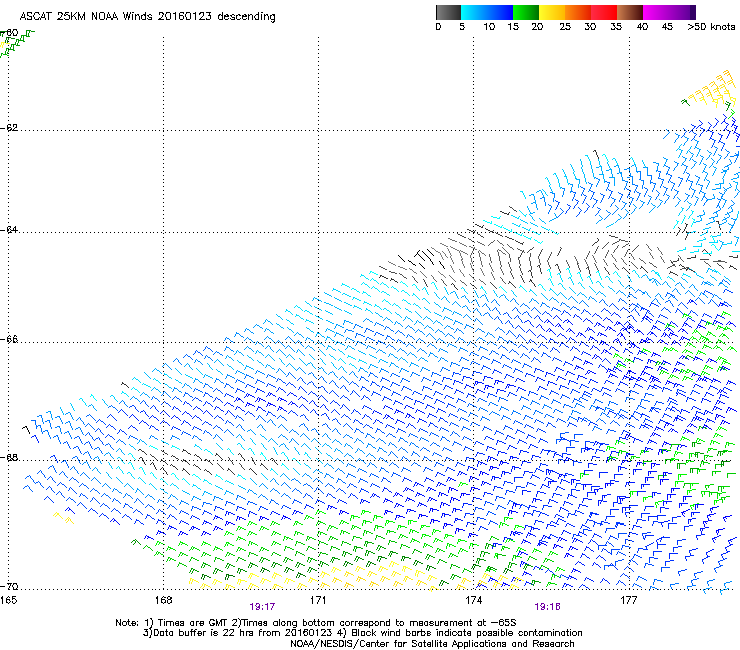Click the latitude label '-60'
Screen dimensions: 740x650
[9, 33]
